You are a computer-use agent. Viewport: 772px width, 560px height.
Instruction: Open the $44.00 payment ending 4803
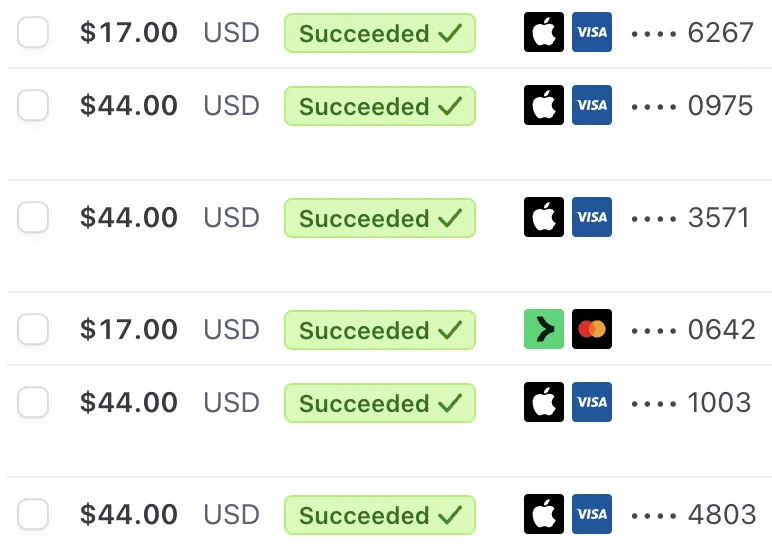pos(129,515)
